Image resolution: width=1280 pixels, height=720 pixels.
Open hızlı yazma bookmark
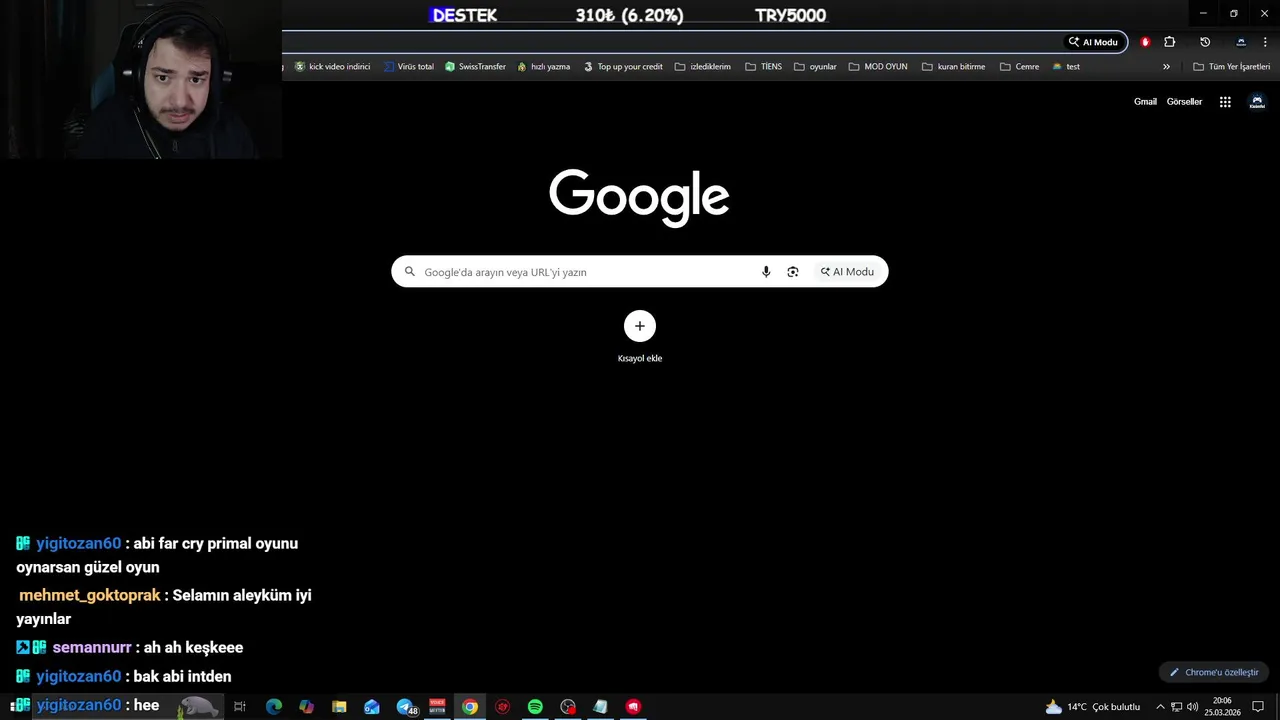click(543, 67)
